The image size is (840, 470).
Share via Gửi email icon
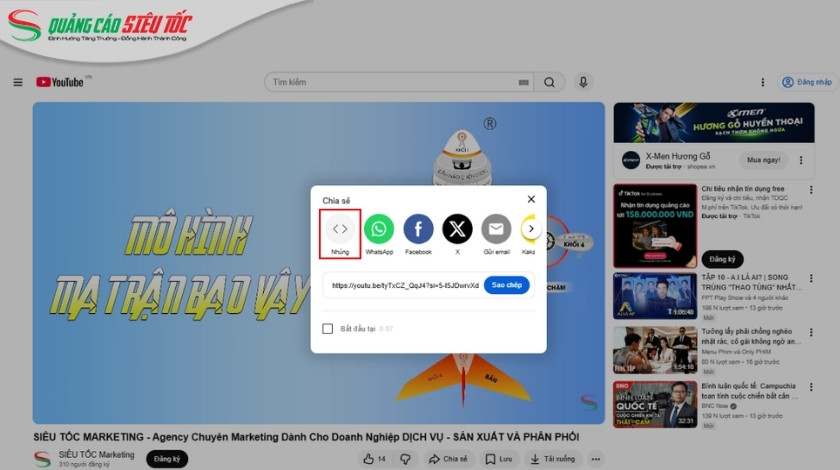point(496,229)
